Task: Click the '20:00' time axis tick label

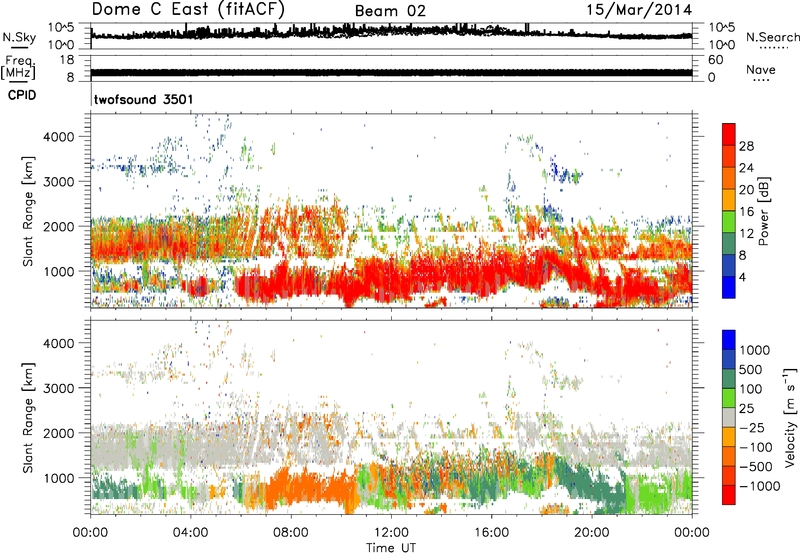Action: pos(591,533)
